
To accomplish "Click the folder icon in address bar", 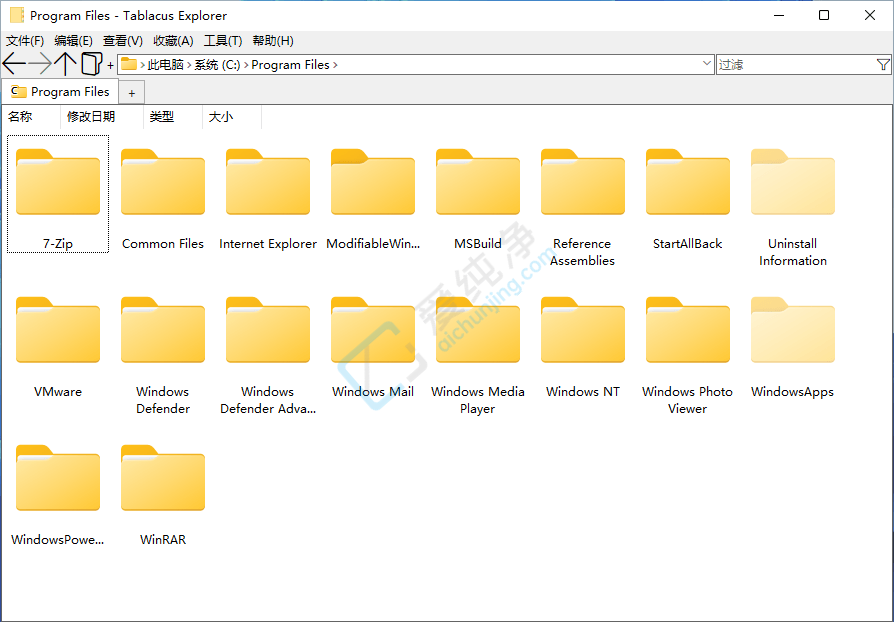I will click(x=129, y=64).
